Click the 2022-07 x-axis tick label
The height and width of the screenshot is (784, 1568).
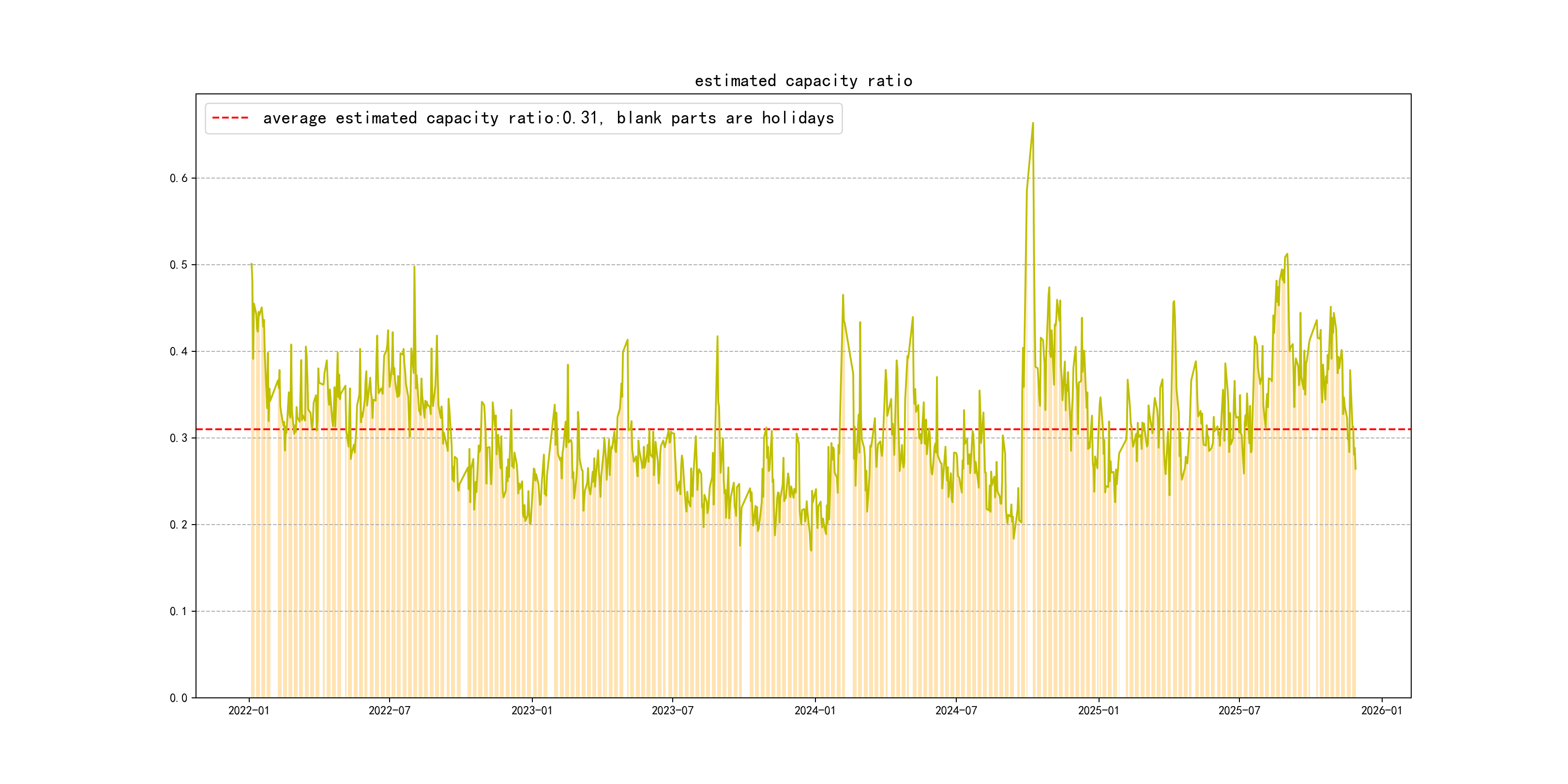pos(390,710)
